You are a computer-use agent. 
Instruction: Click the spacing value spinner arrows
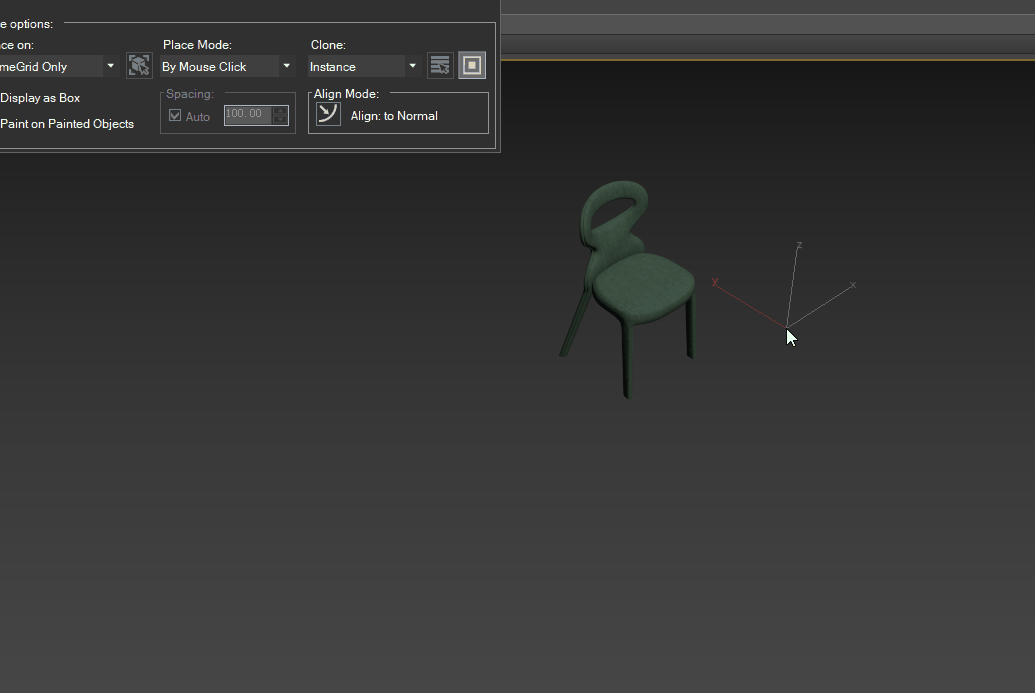click(x=280, y=115)
